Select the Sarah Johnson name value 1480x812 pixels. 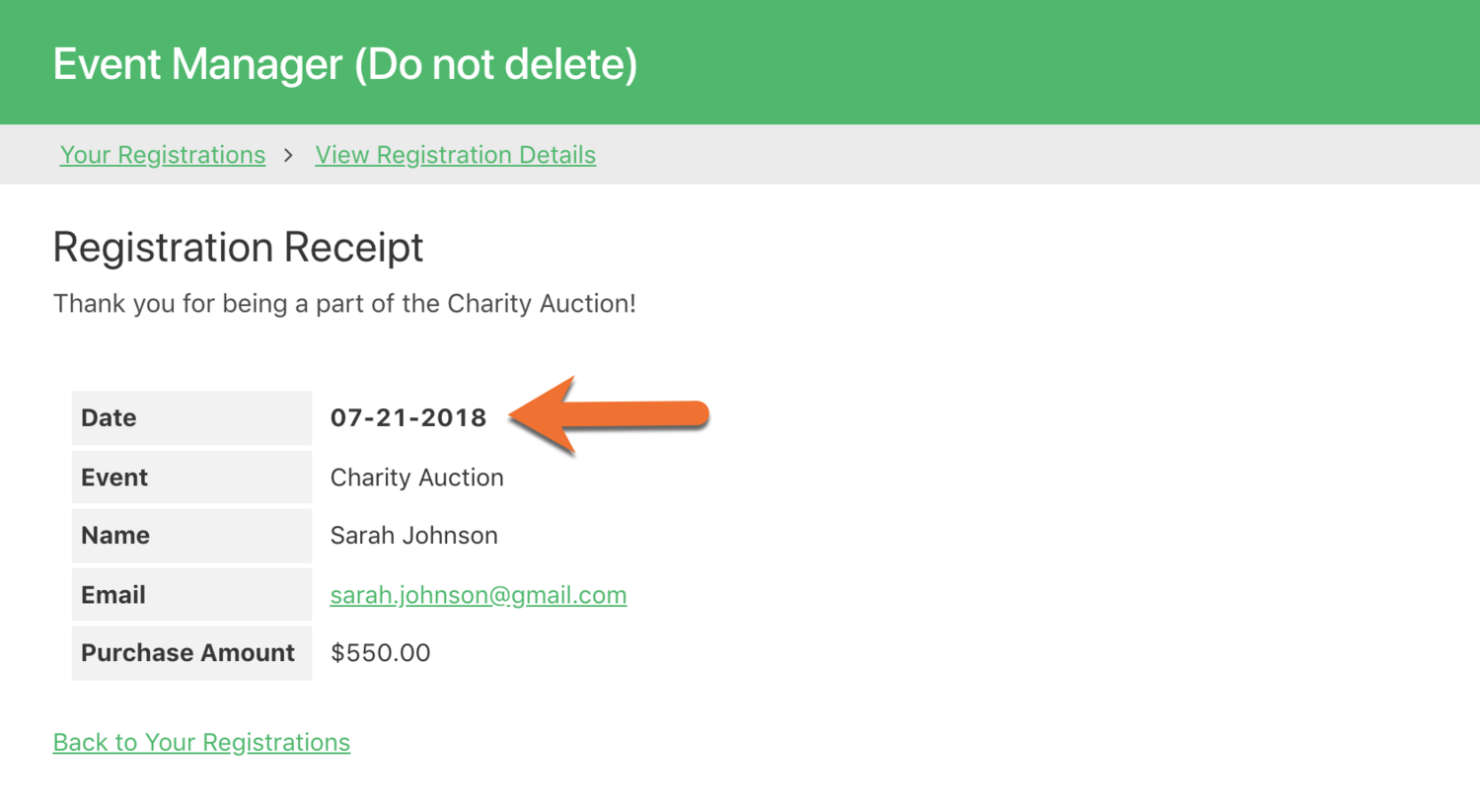413,536
